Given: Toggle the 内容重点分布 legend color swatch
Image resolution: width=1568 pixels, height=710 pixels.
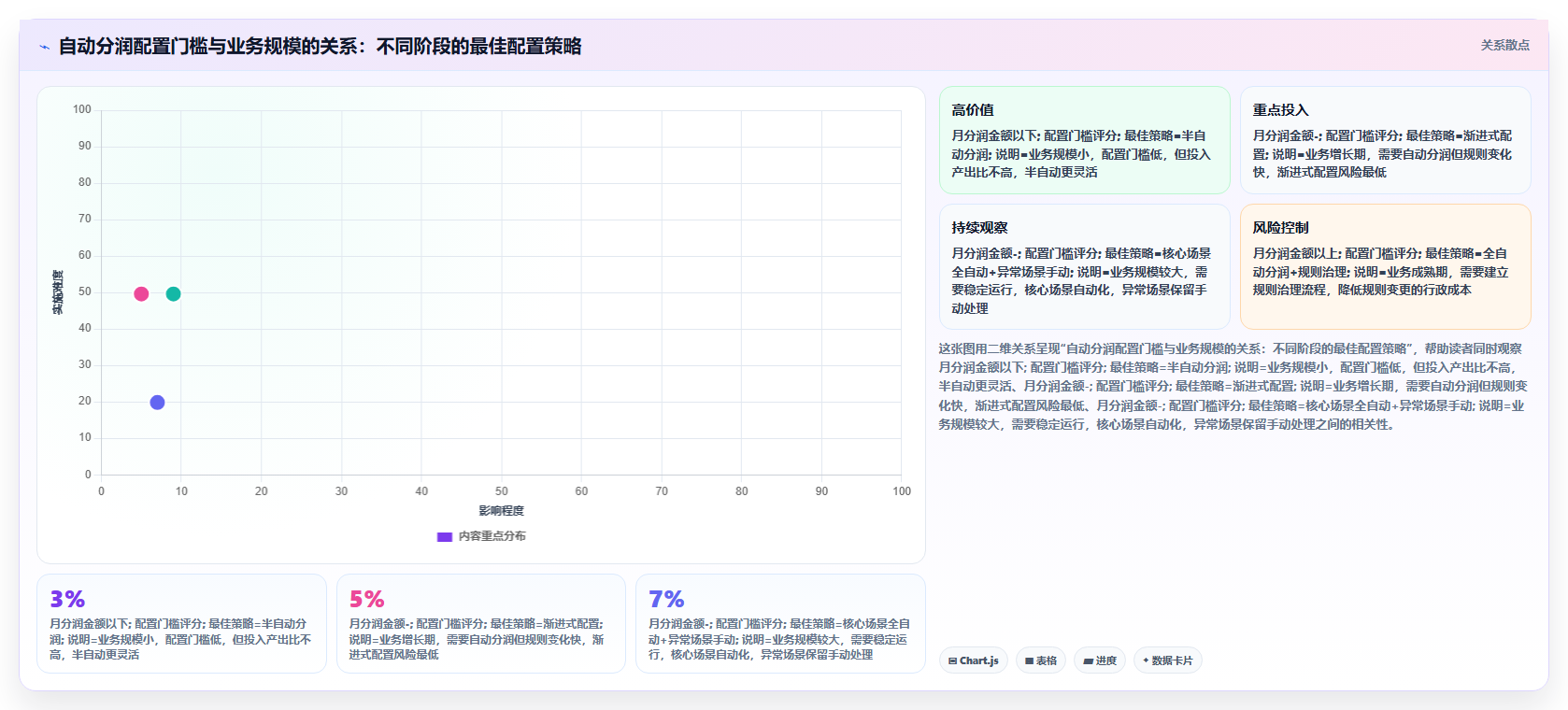Looking at the screenshot, I should (x=445, y=536).
